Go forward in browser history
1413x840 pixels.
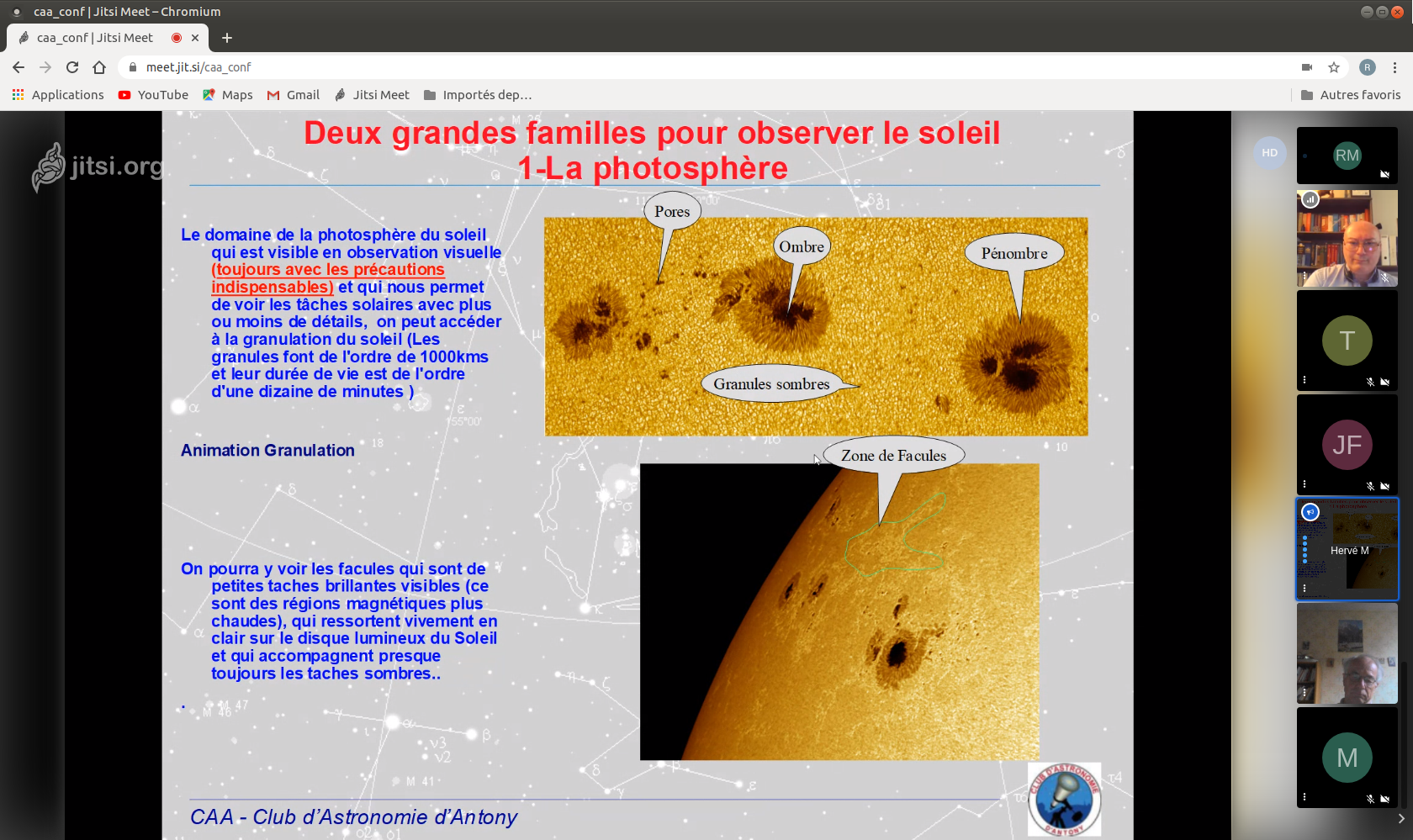click(45, 67)
